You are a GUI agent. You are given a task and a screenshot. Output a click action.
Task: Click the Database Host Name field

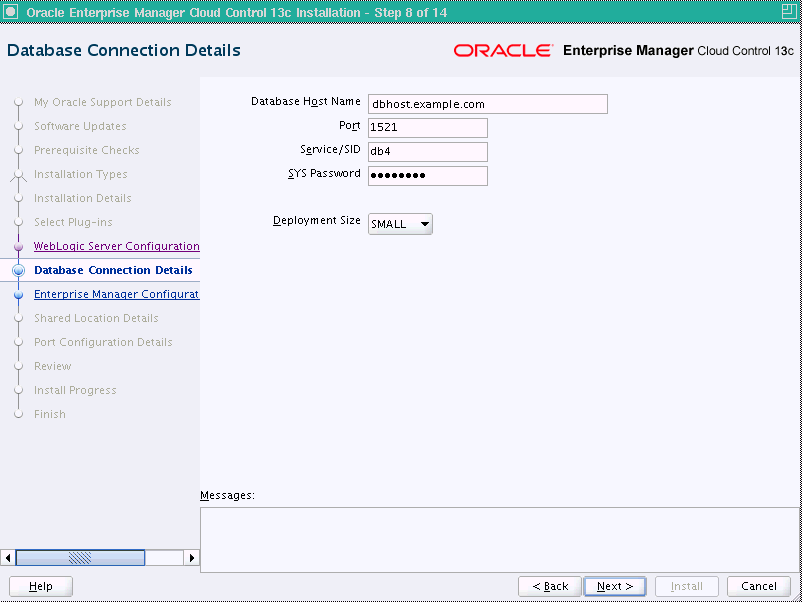click(487, 104)
